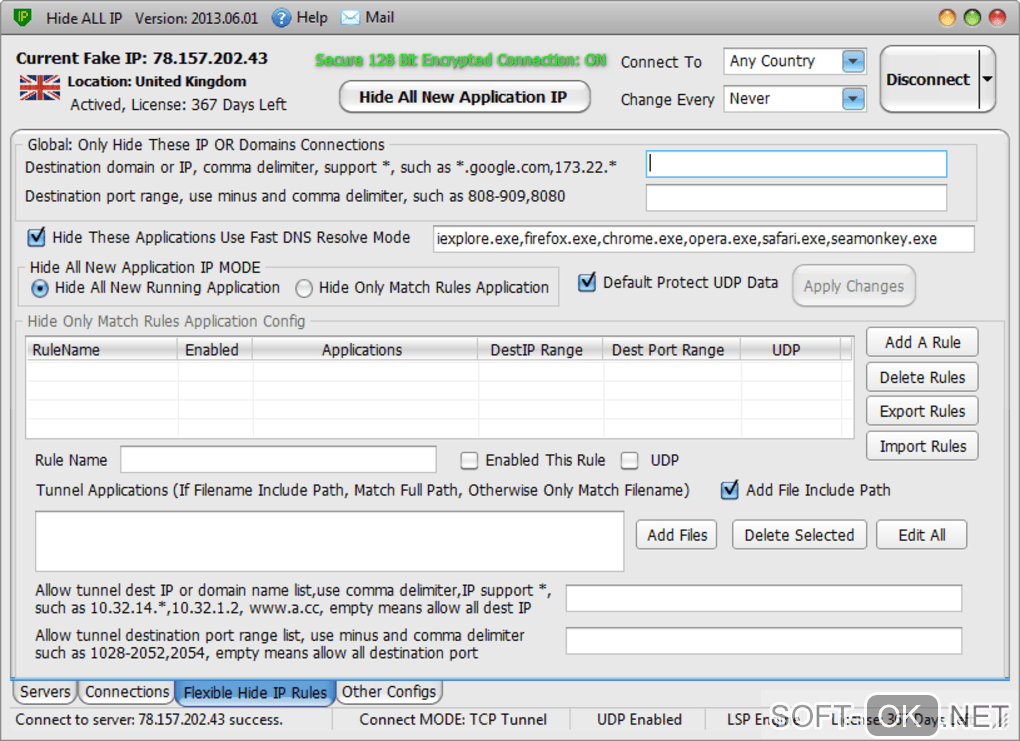Click Hide All New Application IP button

[x=464, y=97]
